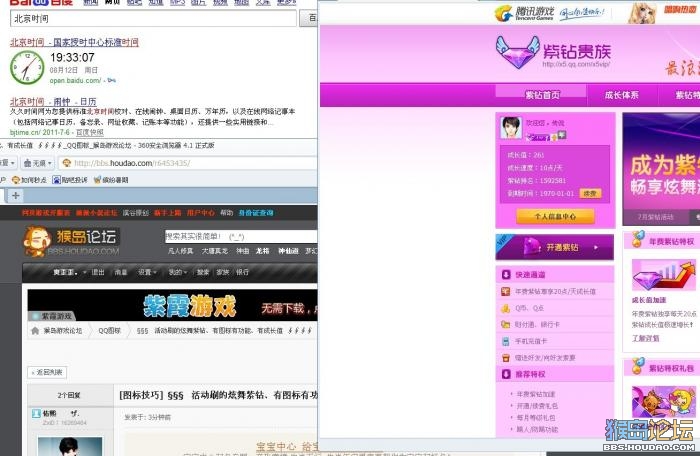The width and height of the screenshot is (700, 456).
Task: Click the cartoon gift image under 紫钻特权礼包
Action: click(664, 402)
